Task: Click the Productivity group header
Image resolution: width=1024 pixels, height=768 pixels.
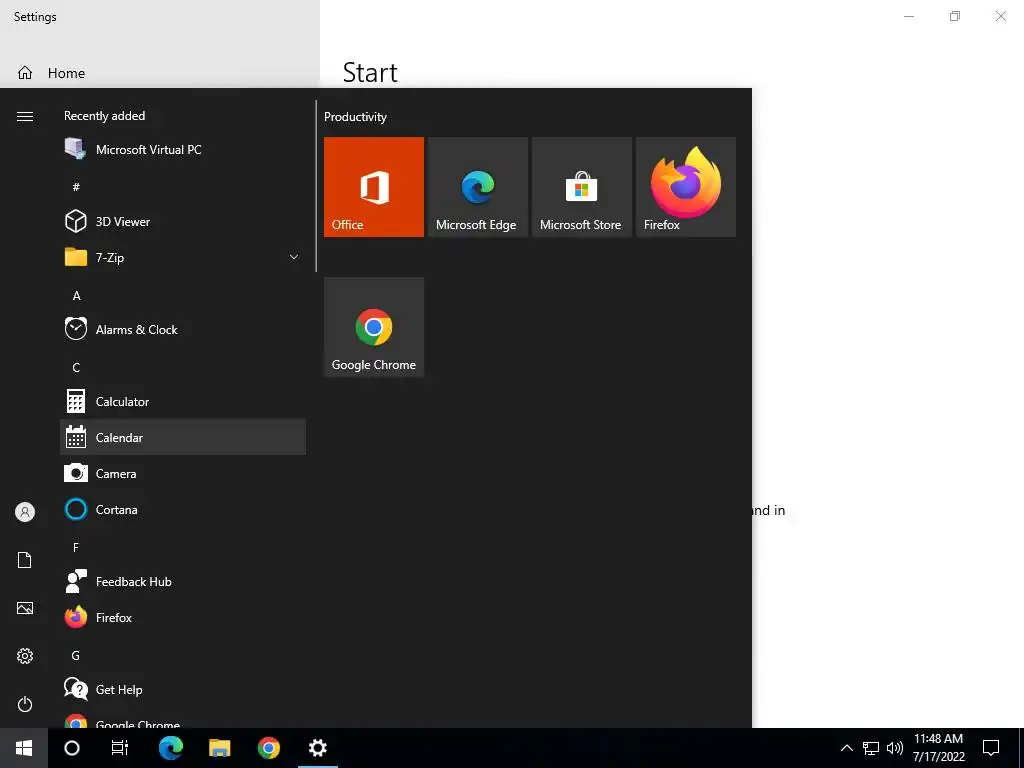Action: (x=355, y=117)
